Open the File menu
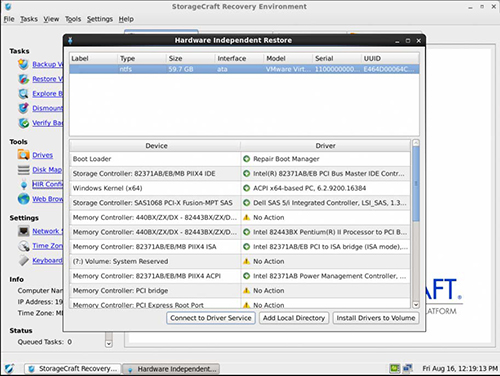Image resolution: width=500 pixels, height=376 pixels. (x=9, y=19)
